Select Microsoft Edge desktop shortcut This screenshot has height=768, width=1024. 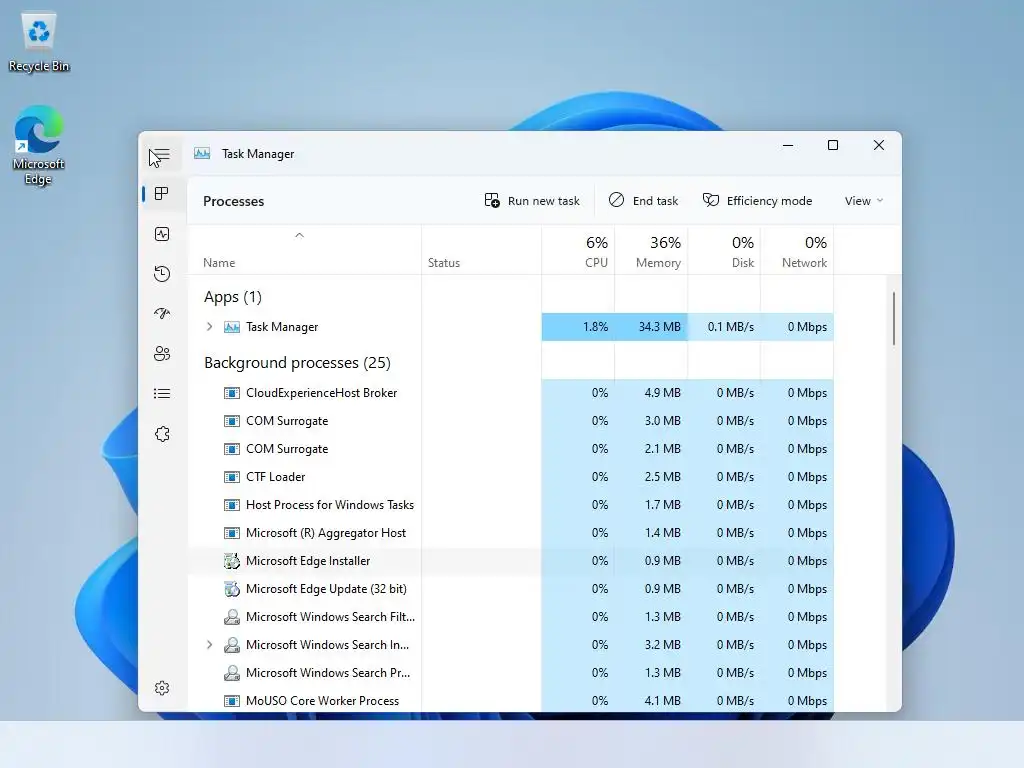[x=39, y=146]
